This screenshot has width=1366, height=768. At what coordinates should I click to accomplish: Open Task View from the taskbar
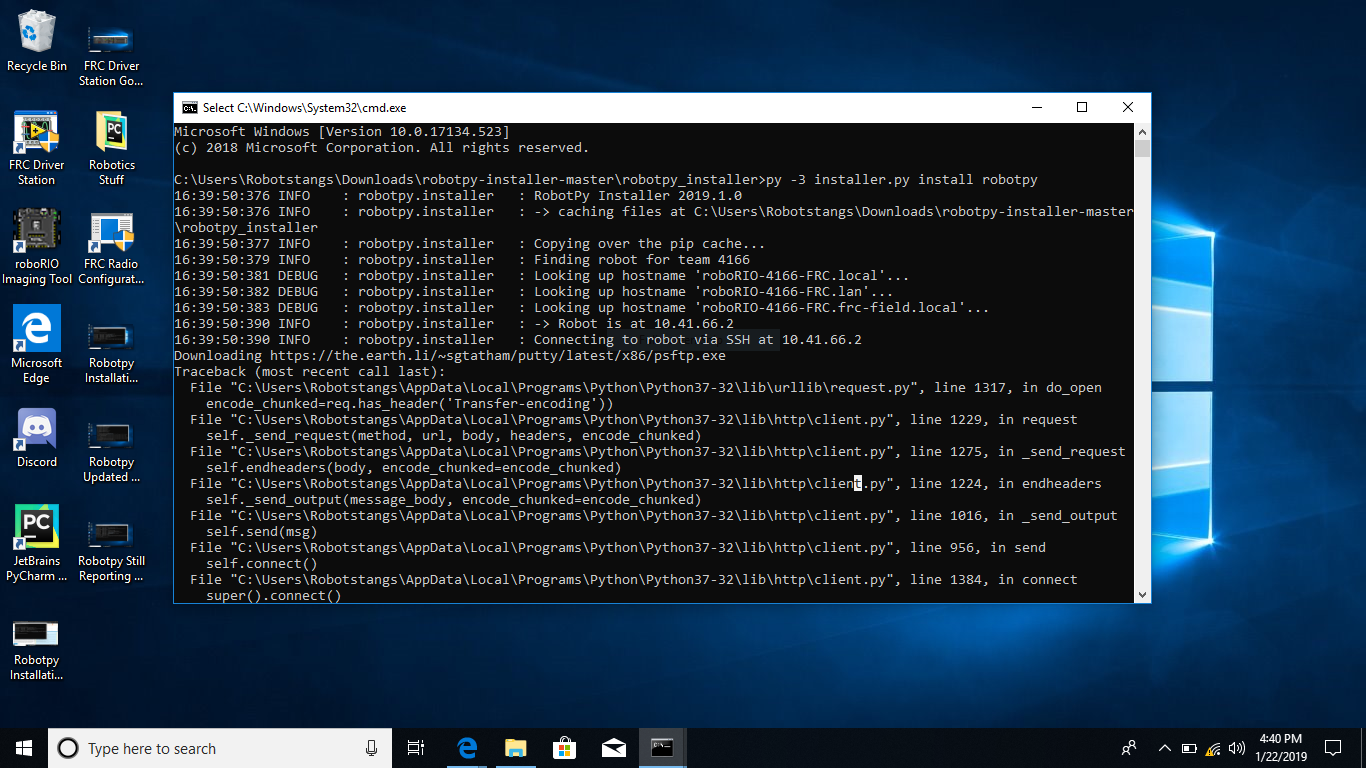click(x=416, y=748)
